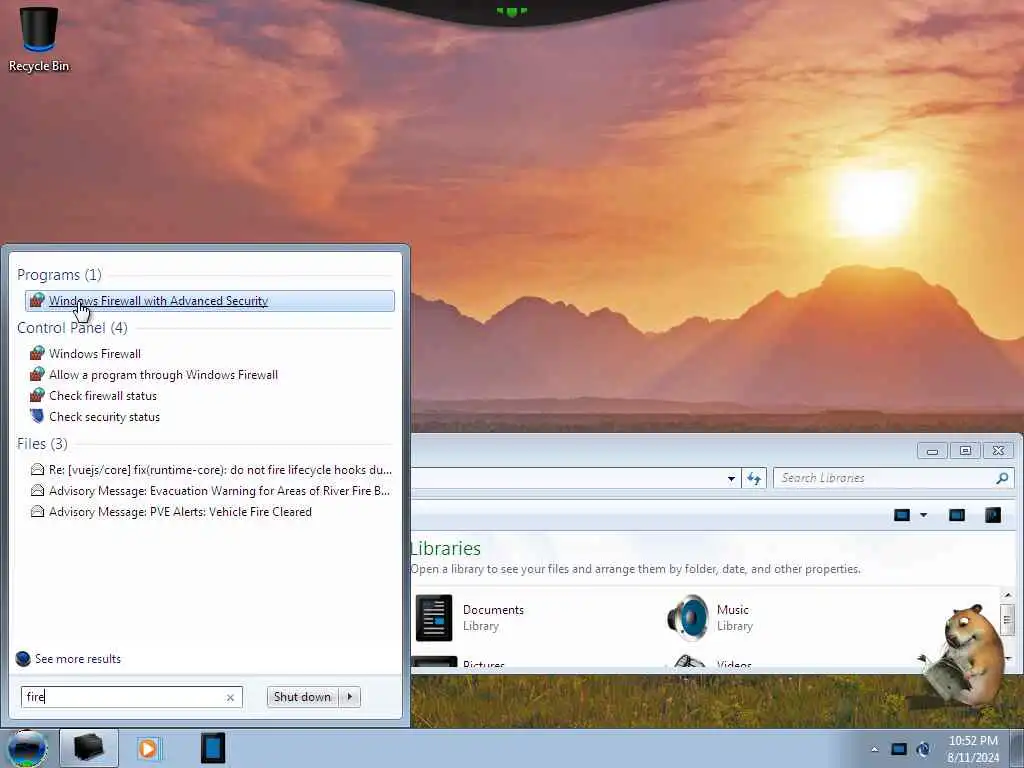This screenshot has width=1024, height=768.
Task: Click icon beside Allow a program through Windows Firewall
Action: 37,374
